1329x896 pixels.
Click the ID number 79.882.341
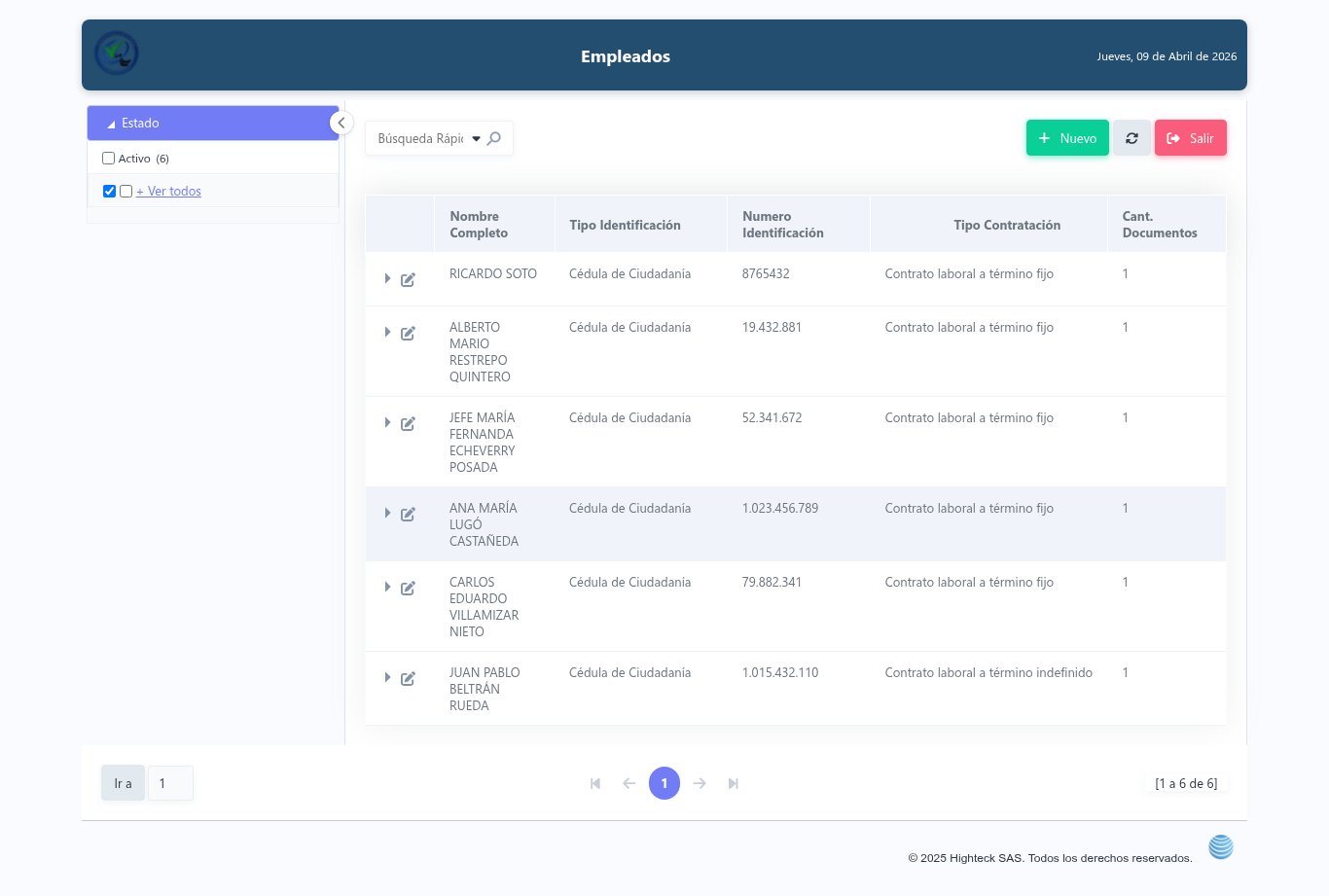(772, 583)
